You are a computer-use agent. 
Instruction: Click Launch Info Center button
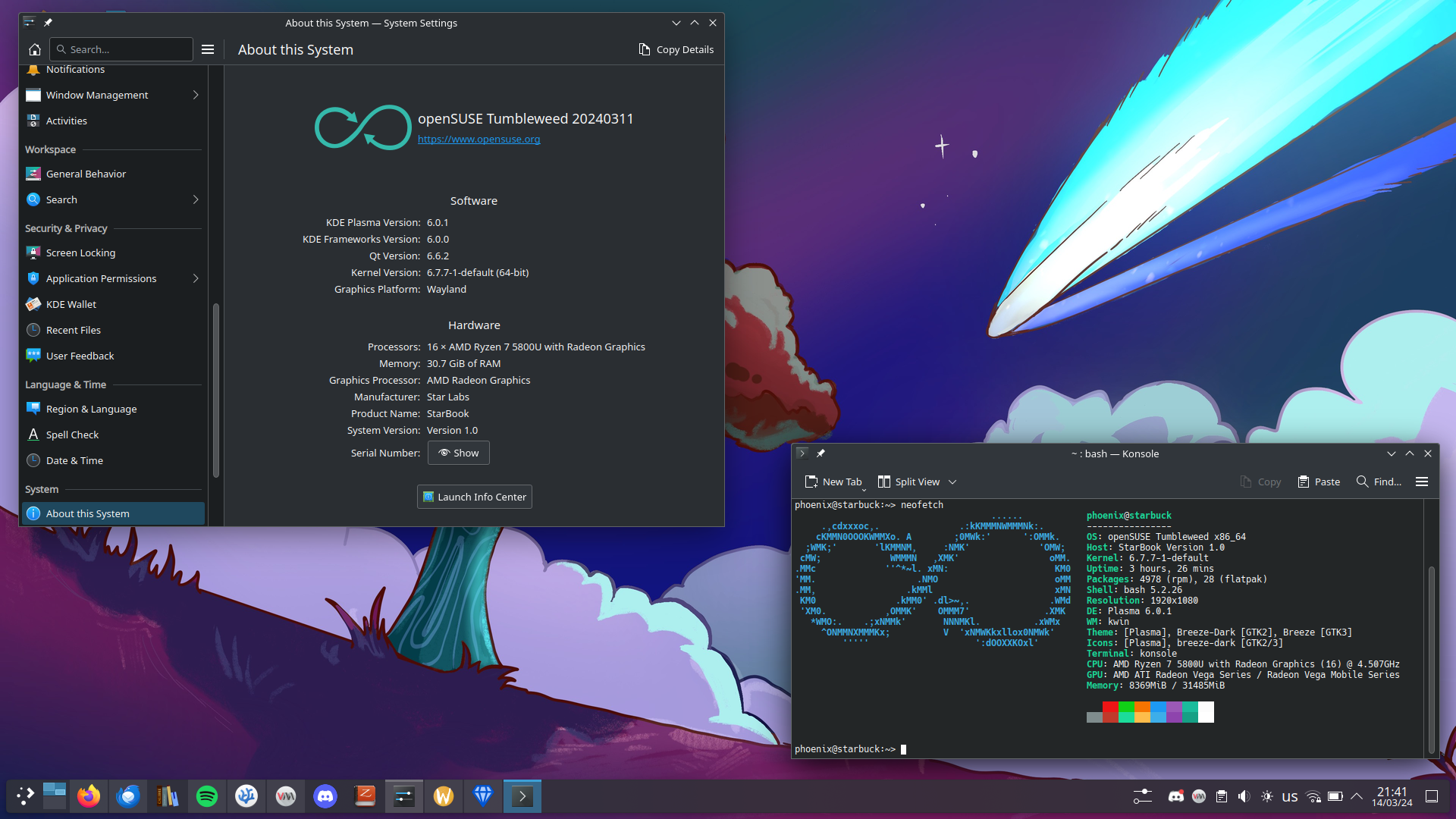[x=475, y=497]
